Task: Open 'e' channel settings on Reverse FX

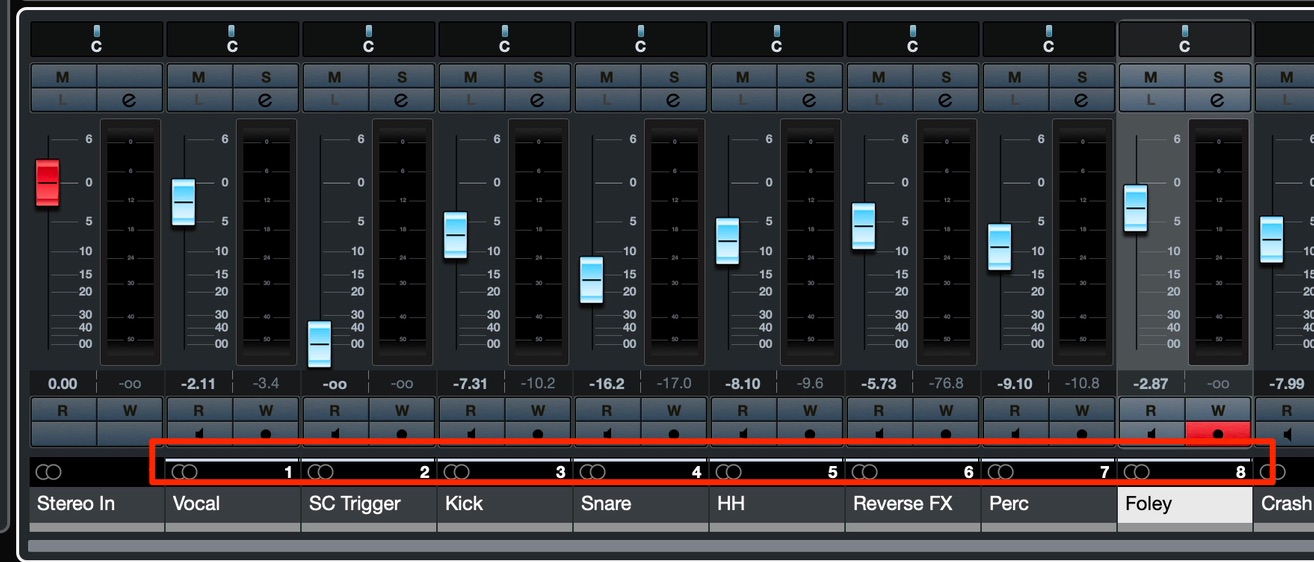Action: click(945, 100)
